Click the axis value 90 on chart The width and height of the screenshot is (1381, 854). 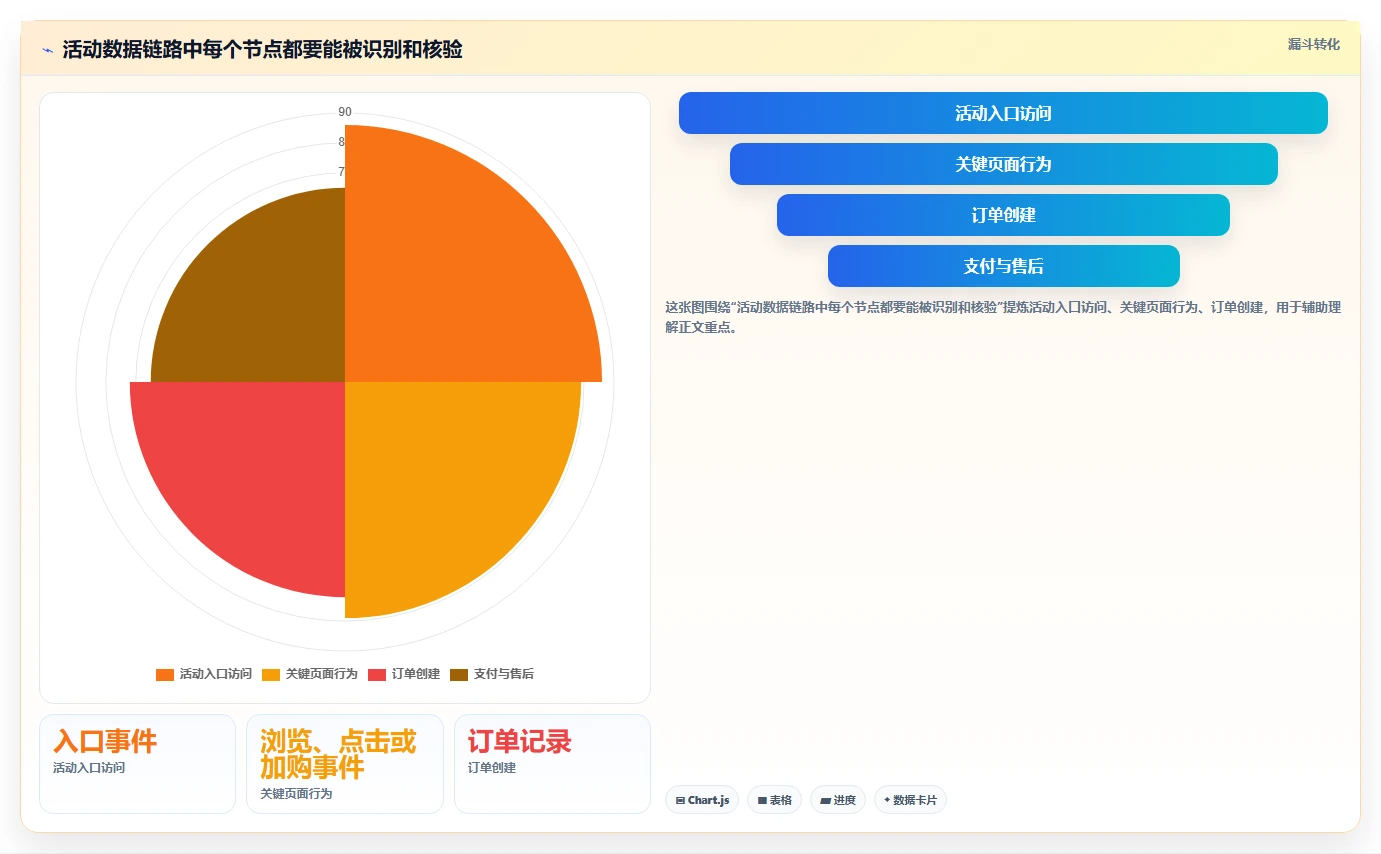tap(345, 112)
